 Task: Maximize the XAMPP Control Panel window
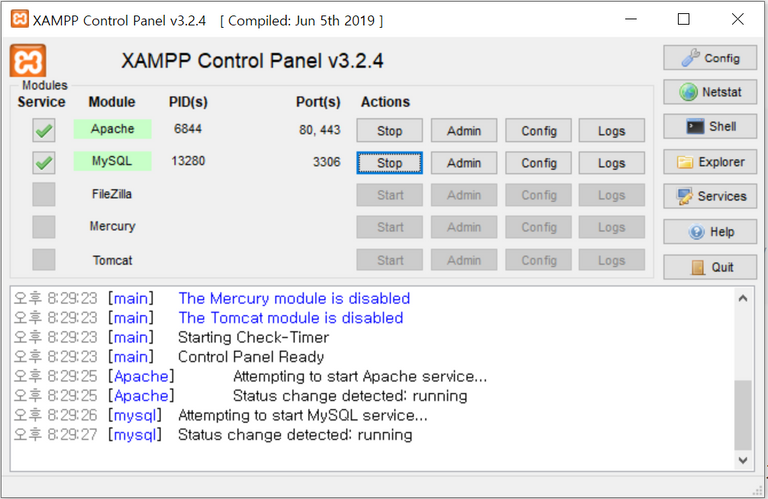[x=684, y=19]
